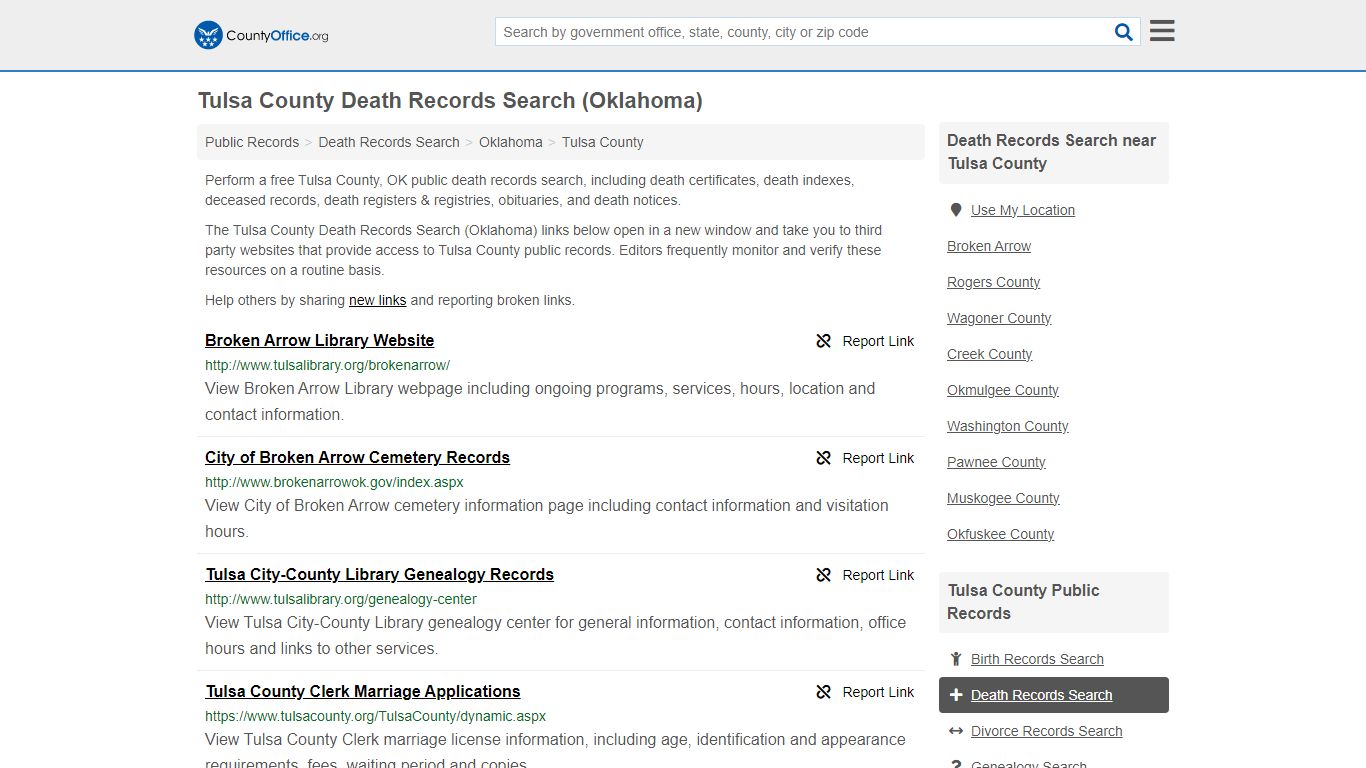Image resolution: width=1366 pixels, height=768 pixels.
Task: Click the search input field
Action: (x=805, y=32)
